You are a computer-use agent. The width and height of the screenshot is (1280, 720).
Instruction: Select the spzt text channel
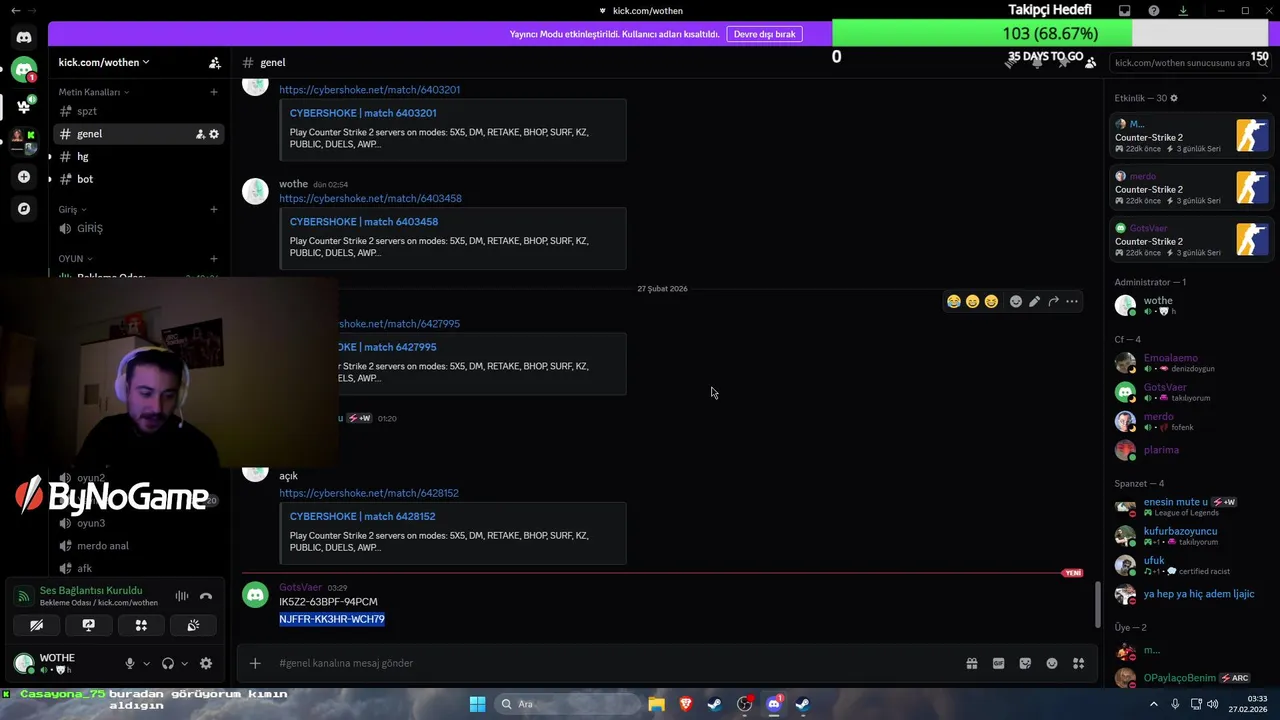[x=138, y=111]
